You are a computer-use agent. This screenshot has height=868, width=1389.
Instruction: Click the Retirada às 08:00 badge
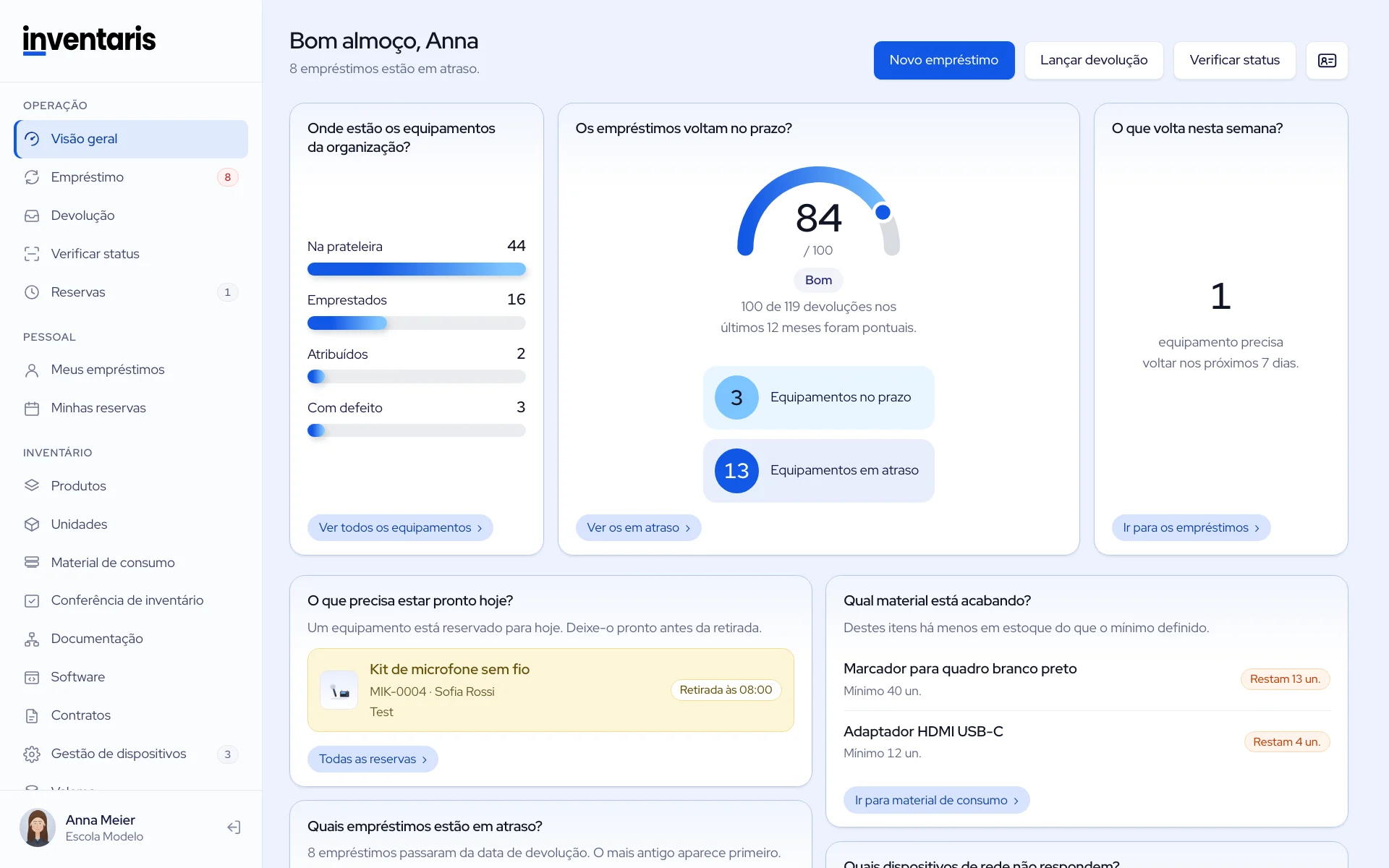726,690
